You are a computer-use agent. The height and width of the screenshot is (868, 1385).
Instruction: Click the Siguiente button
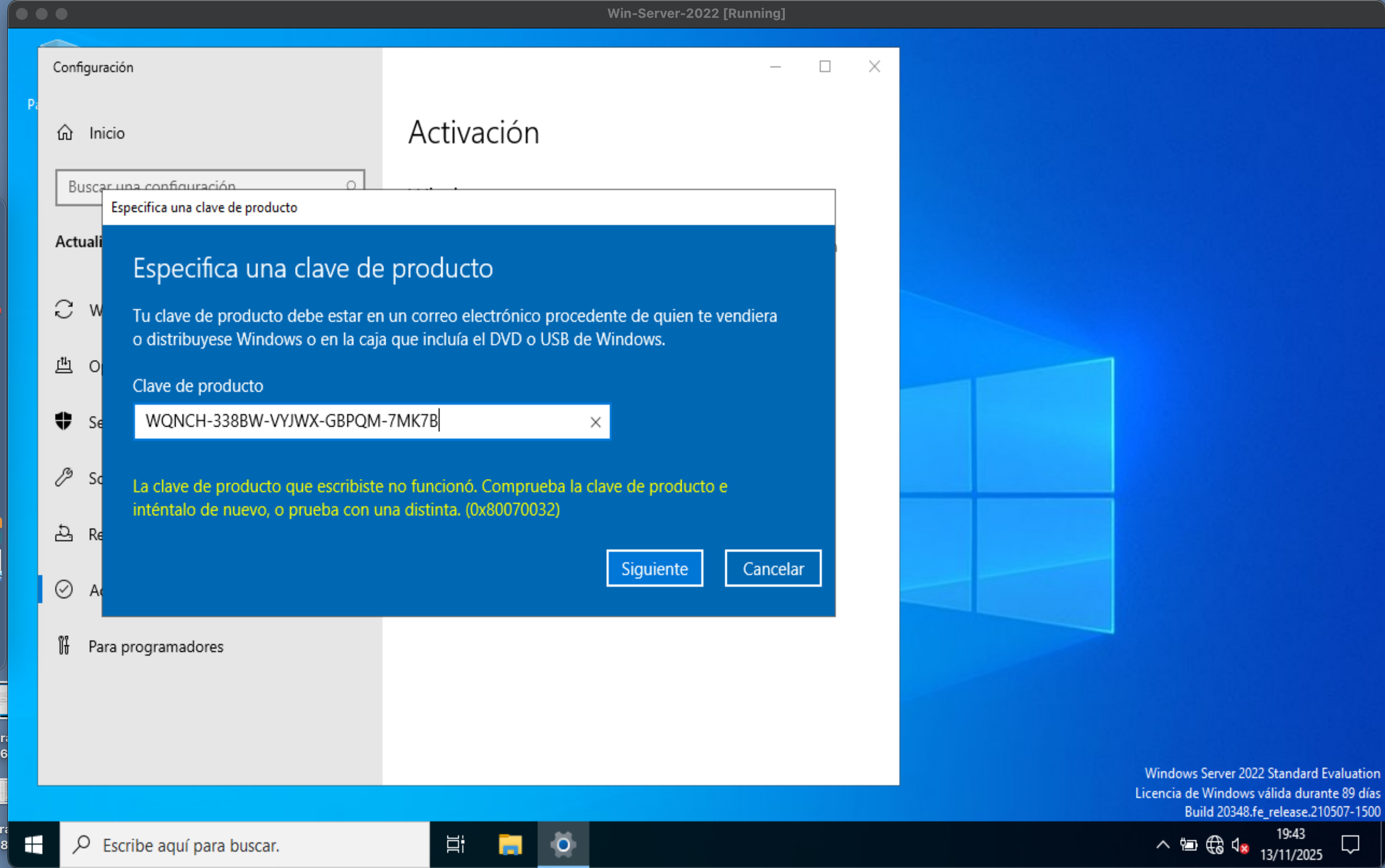point(654,568)
